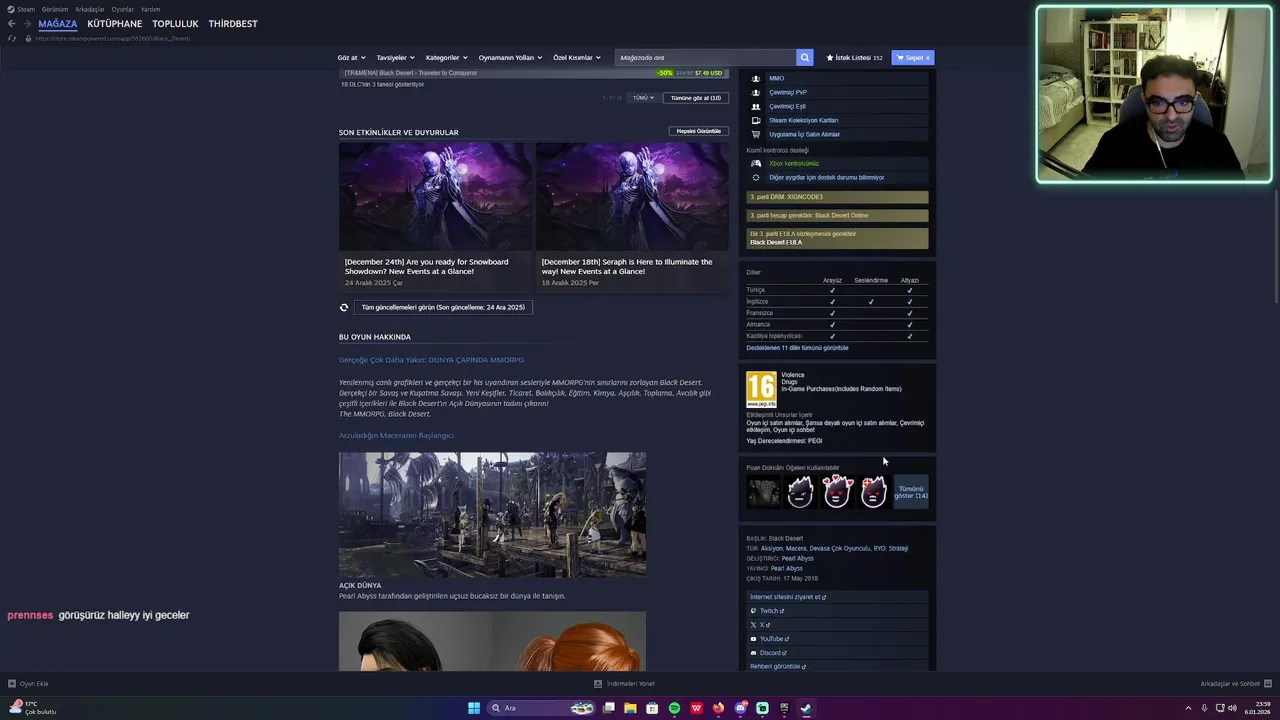Click the Sepet cart button

click(913, 58)
